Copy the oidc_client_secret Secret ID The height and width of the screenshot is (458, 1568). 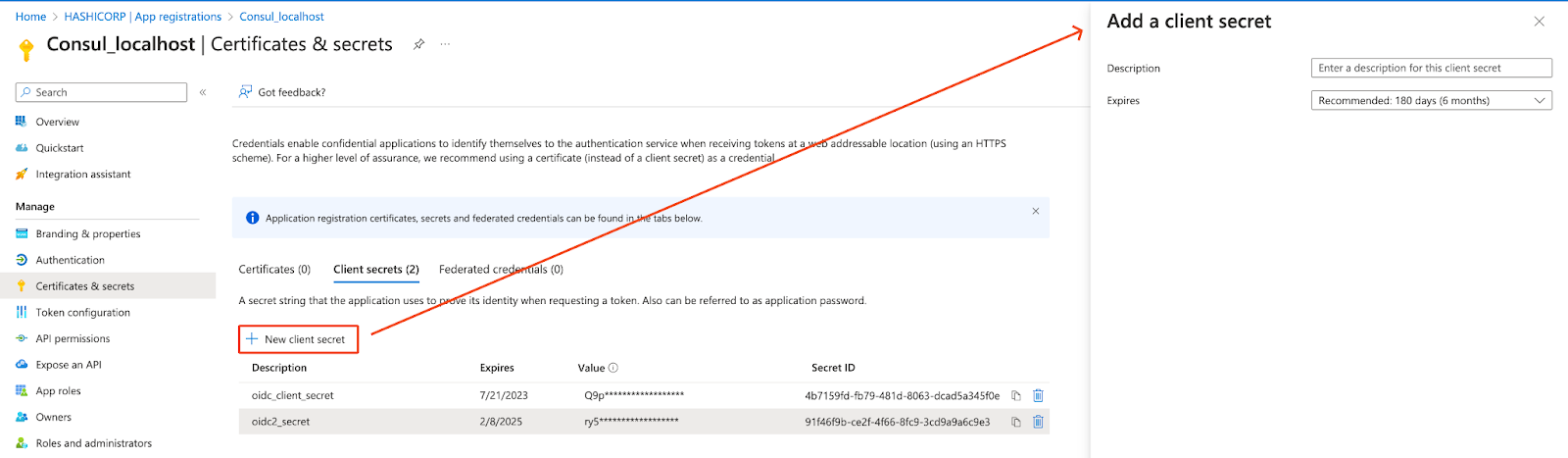click(x=1016, y=395)
